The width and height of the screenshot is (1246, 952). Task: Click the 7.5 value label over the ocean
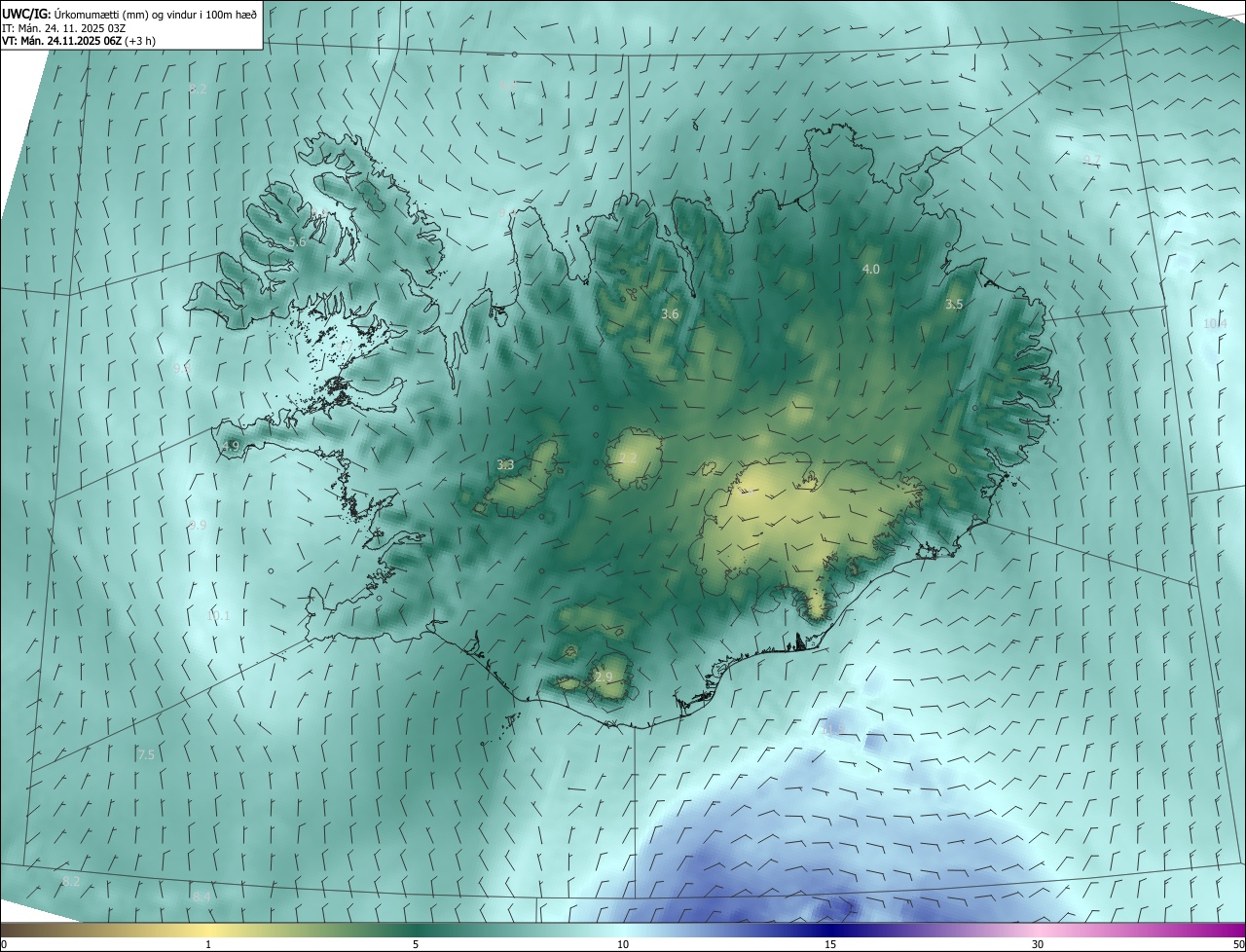coord(146,754)
